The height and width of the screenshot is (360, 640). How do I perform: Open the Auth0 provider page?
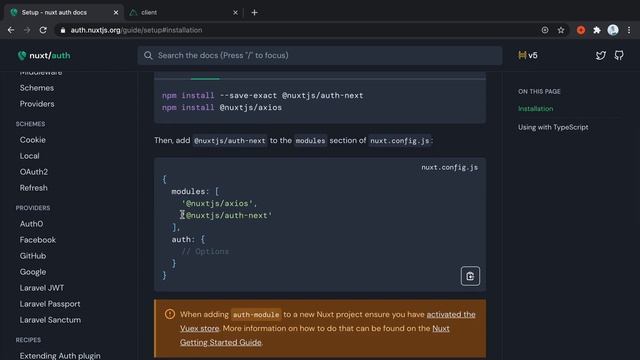pyautogui.click(x=31, y=224)
